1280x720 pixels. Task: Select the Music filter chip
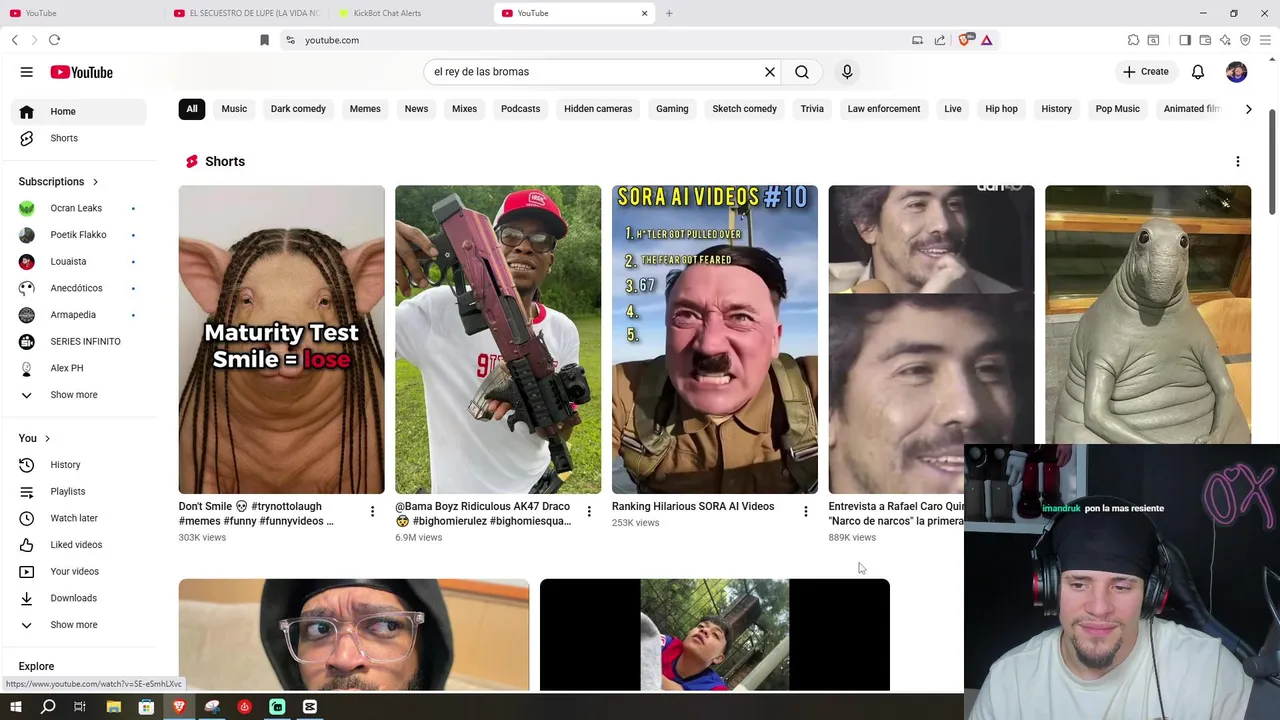pos(234,109)
